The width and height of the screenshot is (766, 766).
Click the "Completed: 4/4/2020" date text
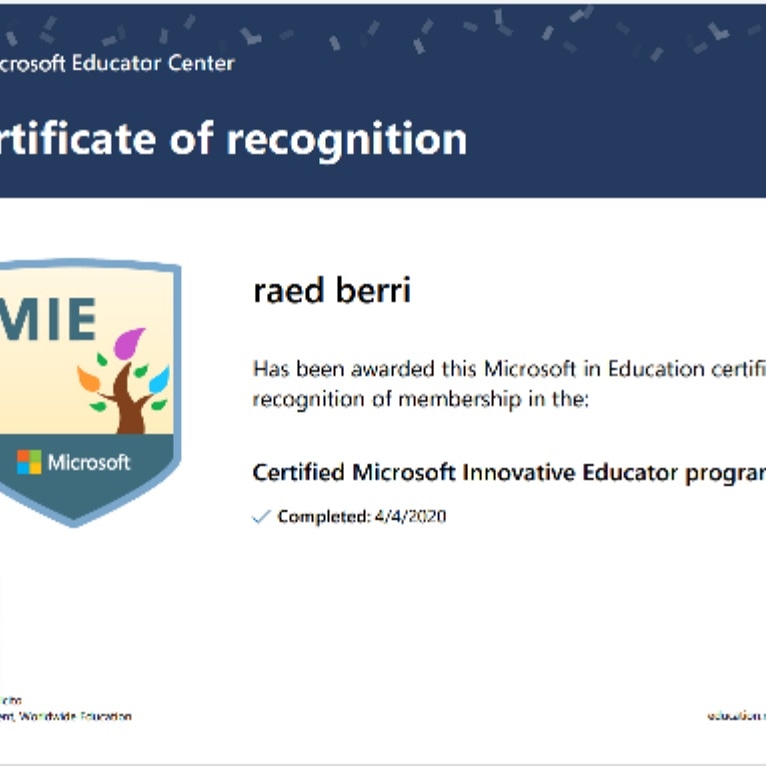(362, 516)
